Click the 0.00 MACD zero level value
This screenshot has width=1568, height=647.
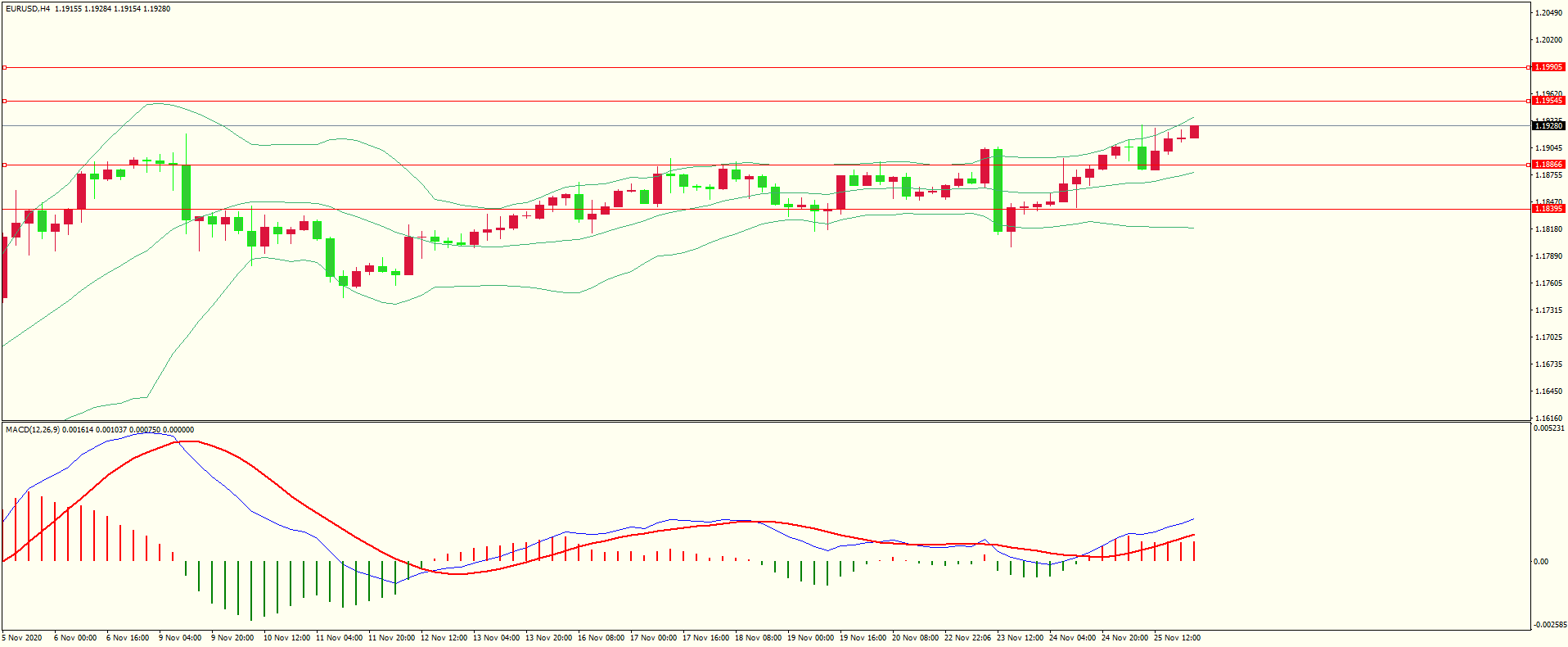tap(1541, 562)
